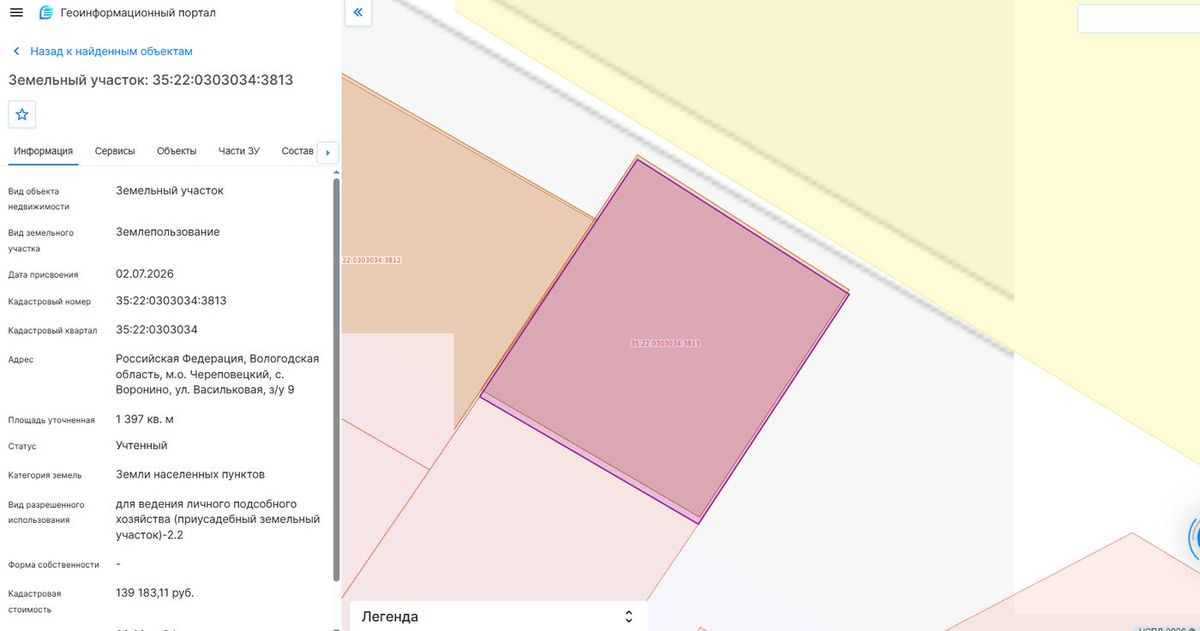Show more tabs with the right arrow button
Screen dimensions: 1200x631
pos(328,152)
